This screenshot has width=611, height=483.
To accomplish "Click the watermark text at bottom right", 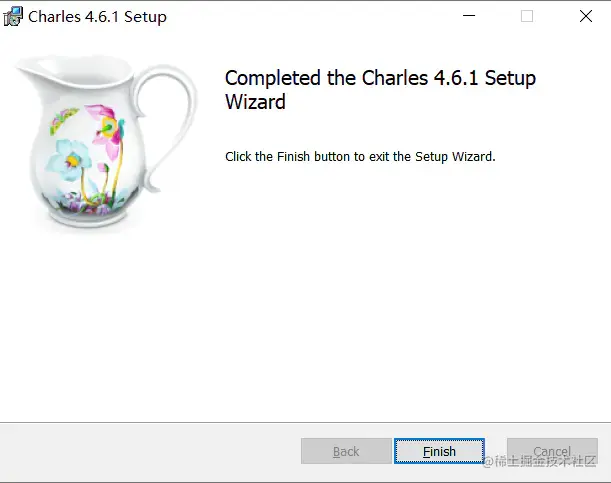I will (x=545, y=461).
